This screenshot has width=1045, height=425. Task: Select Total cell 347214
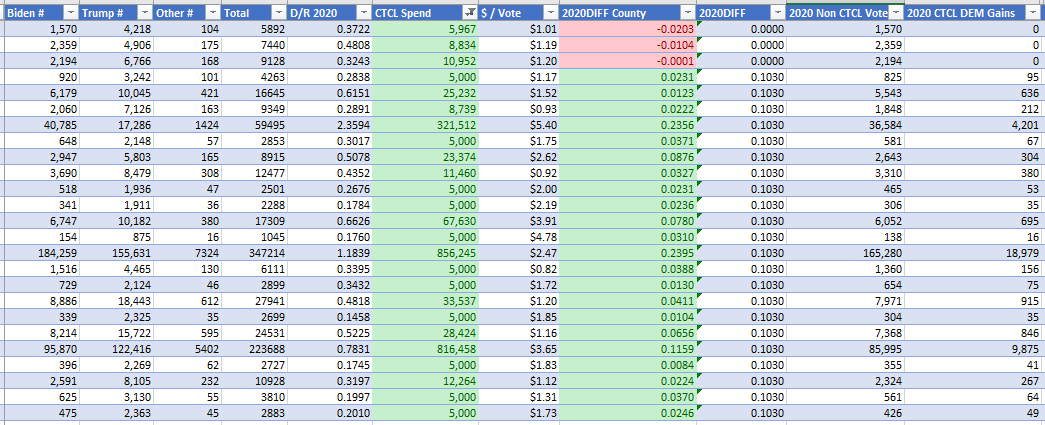[x=254, y=252]
